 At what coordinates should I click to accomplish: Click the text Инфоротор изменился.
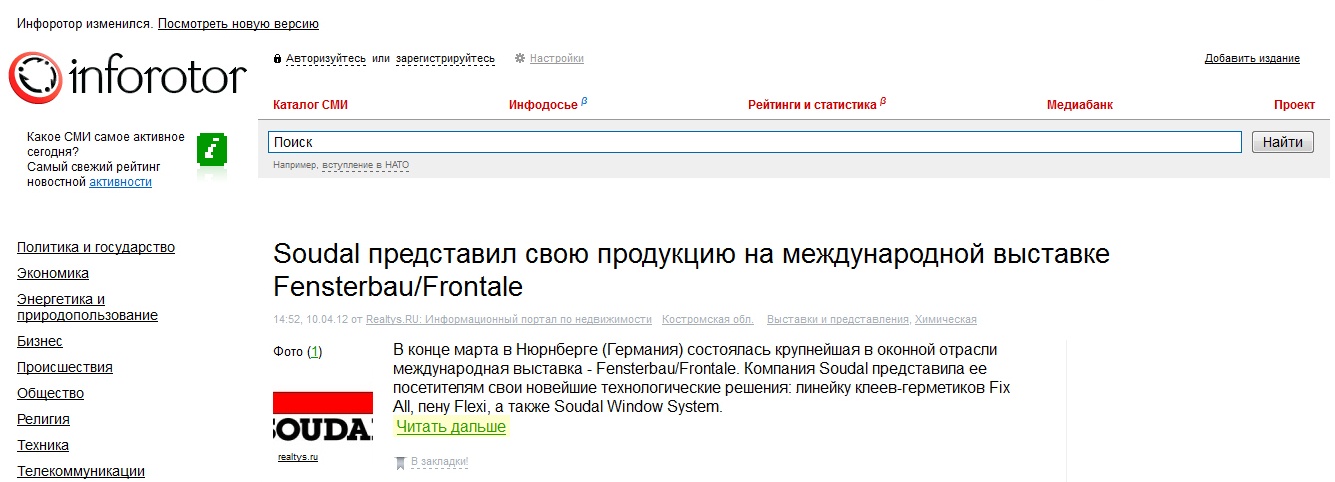click(x=86, y=24)
